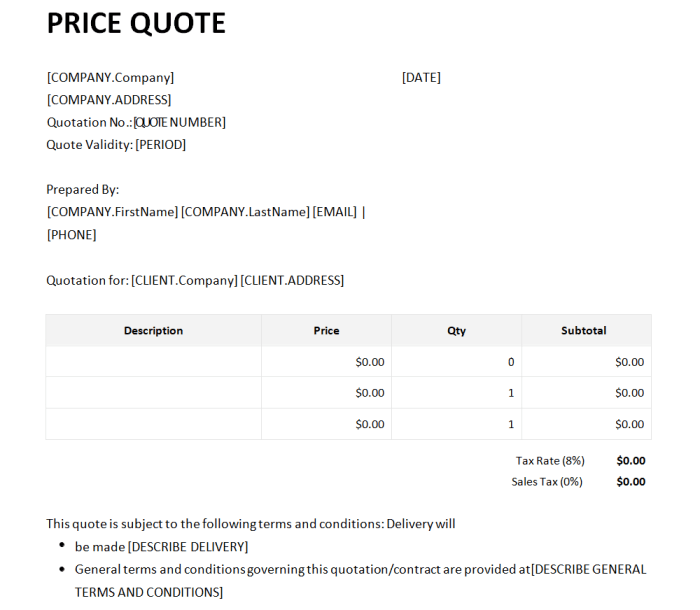This screenshot has height=610, width=700.
Task: Click the [DESCRIBE GENERAL TERMS AND CONDITIONS] placeholder
Action: click(x=589, y=570)
